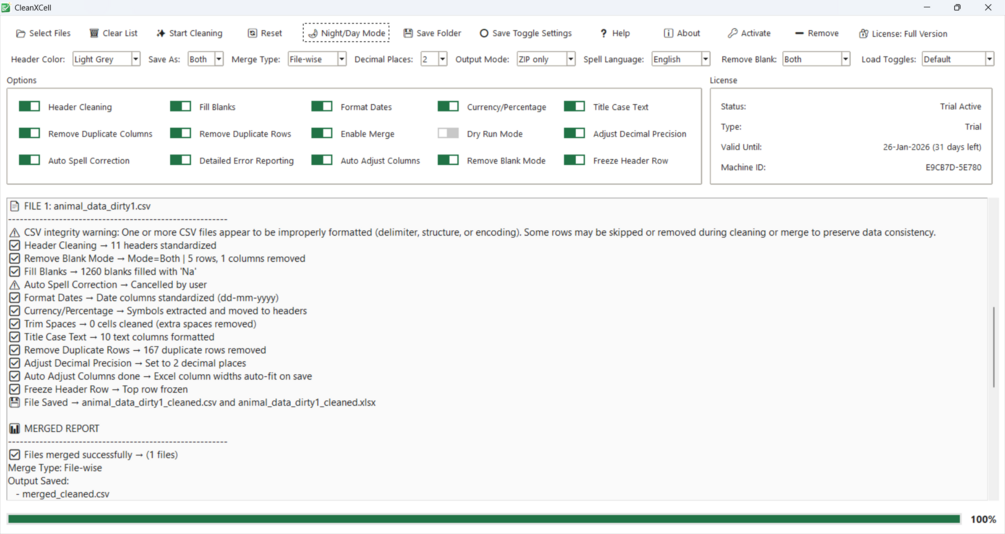Toggle the Remove Duplicate Rows switch
Viewport: 1005px width, 534px height.
click(x=180, y=133)
